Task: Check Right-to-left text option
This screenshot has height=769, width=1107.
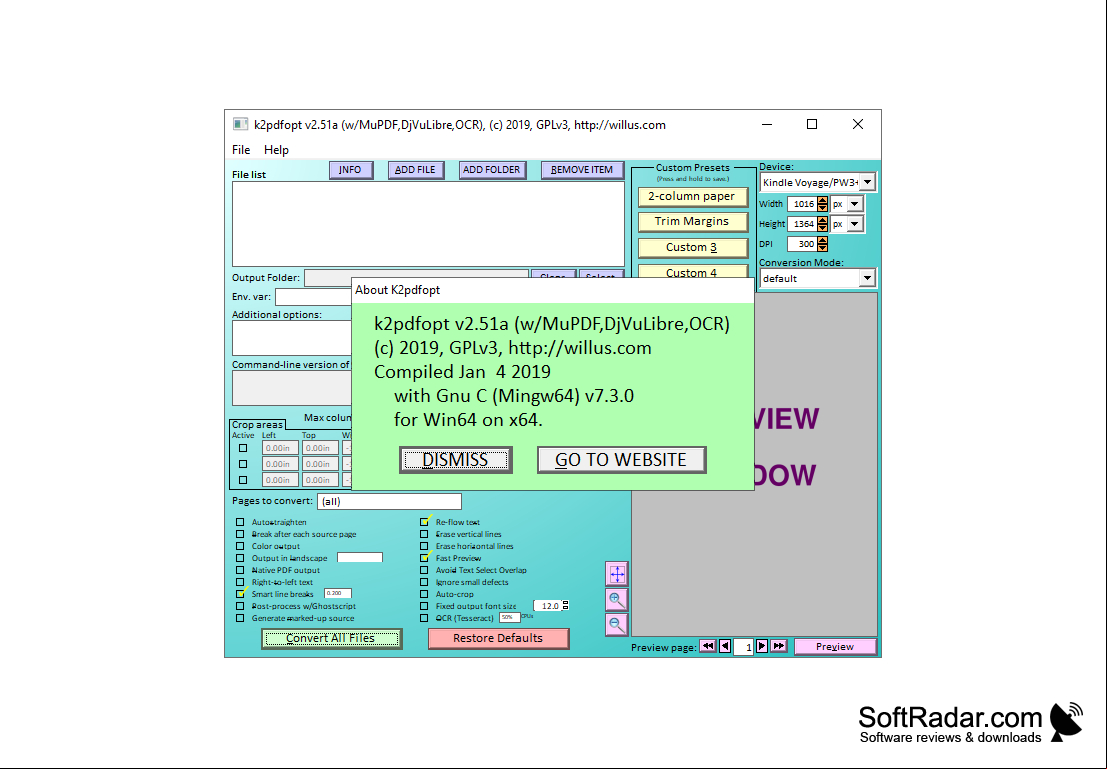Action: click(240, 583)
